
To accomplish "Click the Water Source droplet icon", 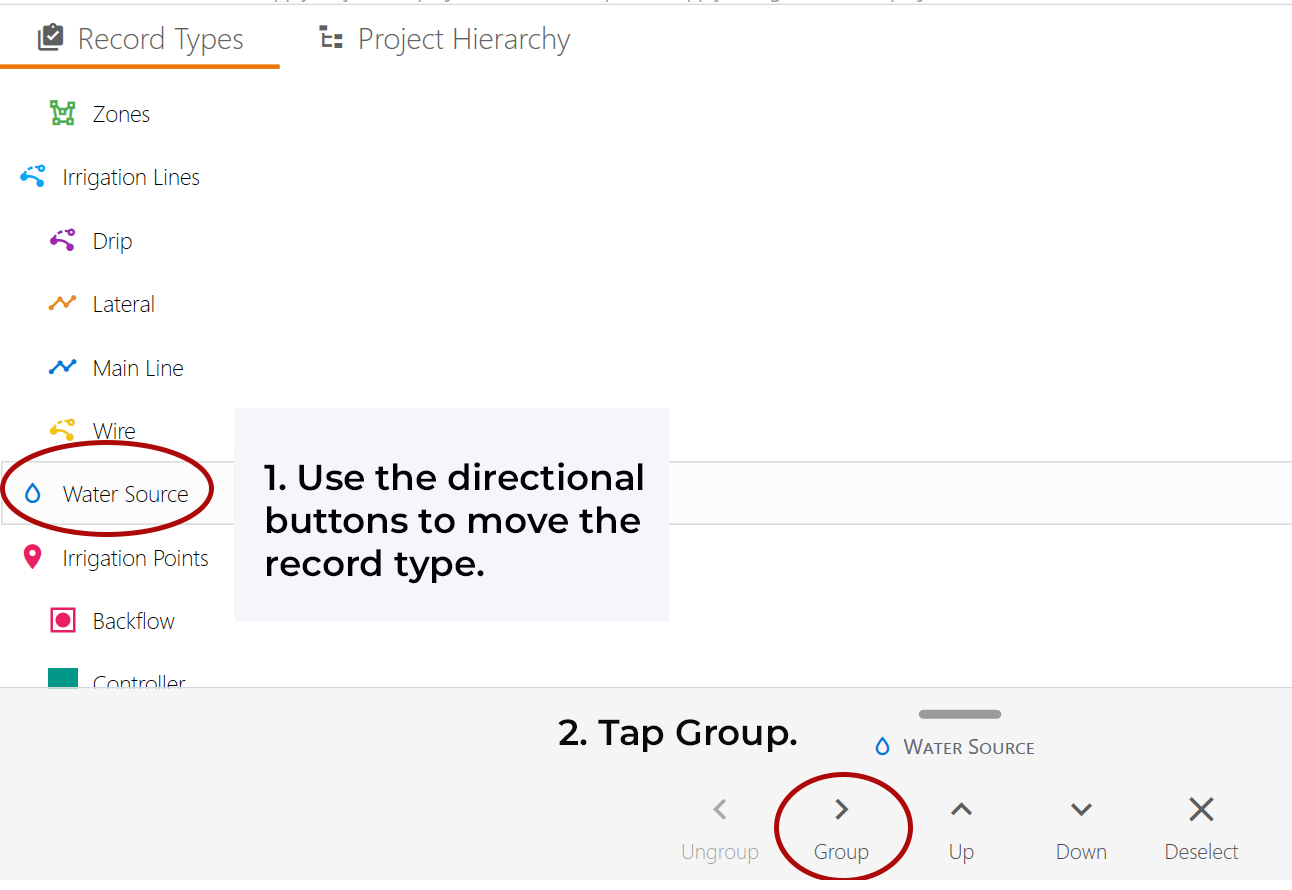I will pyautogui.click(x=33, y=494).
